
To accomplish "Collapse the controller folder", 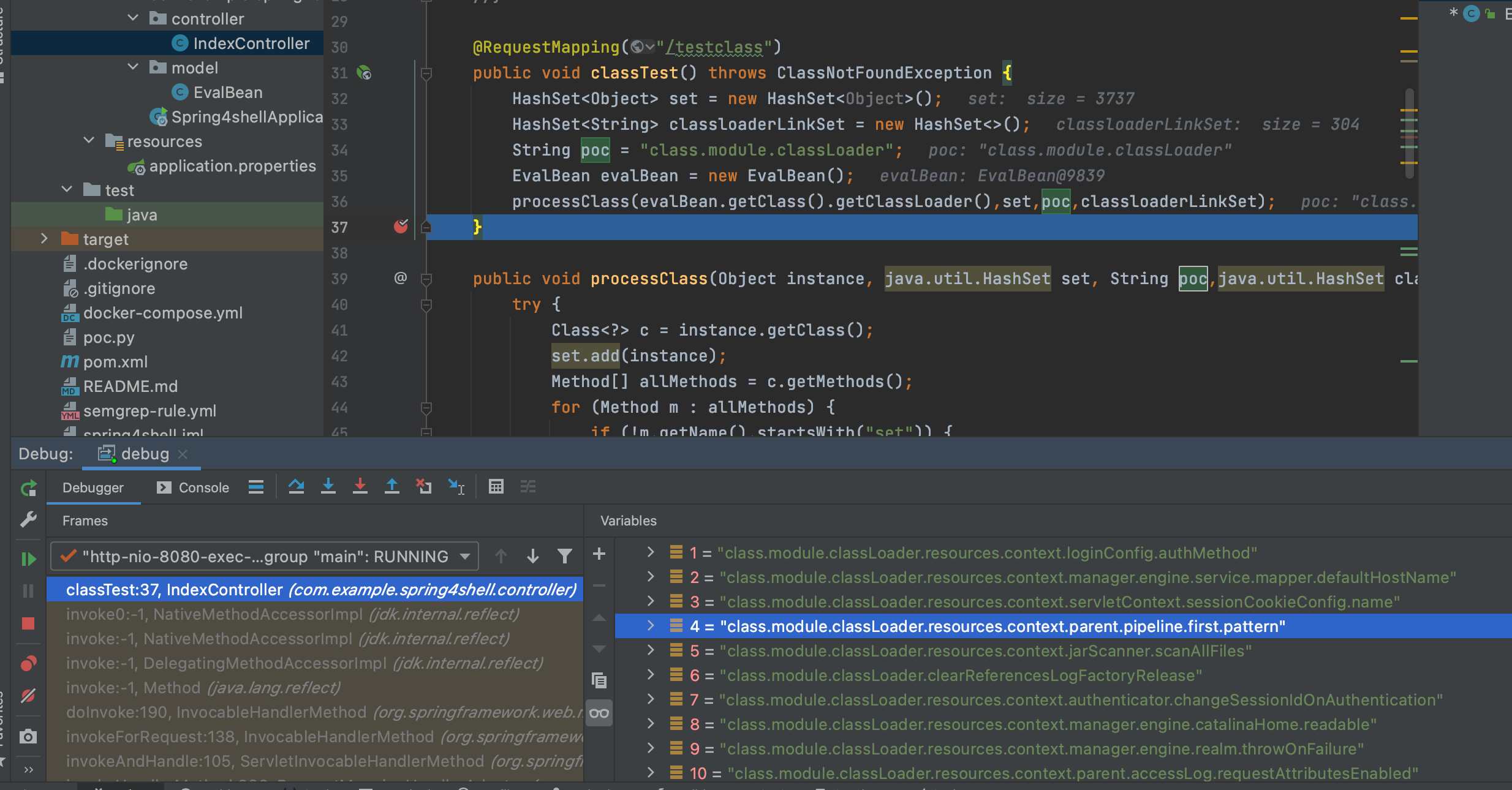I will point(133,18).
